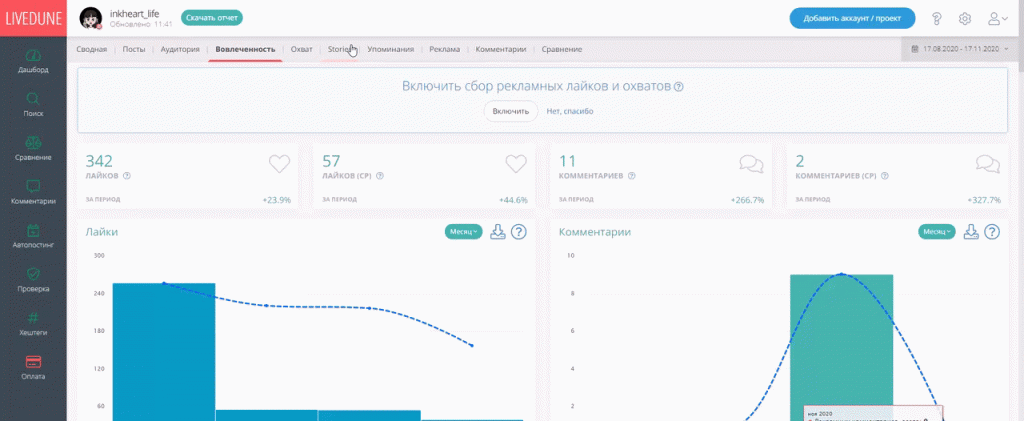Decline with Нет, спасибо link
The width and height of the screenshot is (1024, 421).
[x=570, y=111]
